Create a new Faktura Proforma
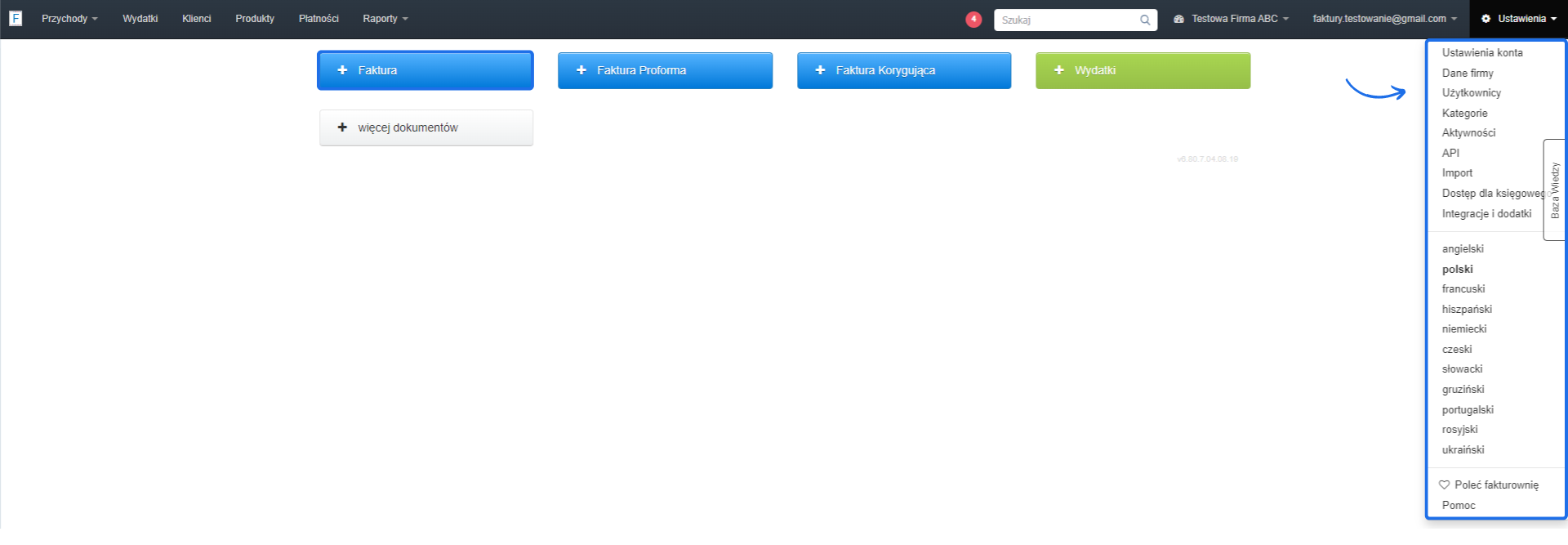The height and width of the screenshot is (545, 1568). pos(665,70)
